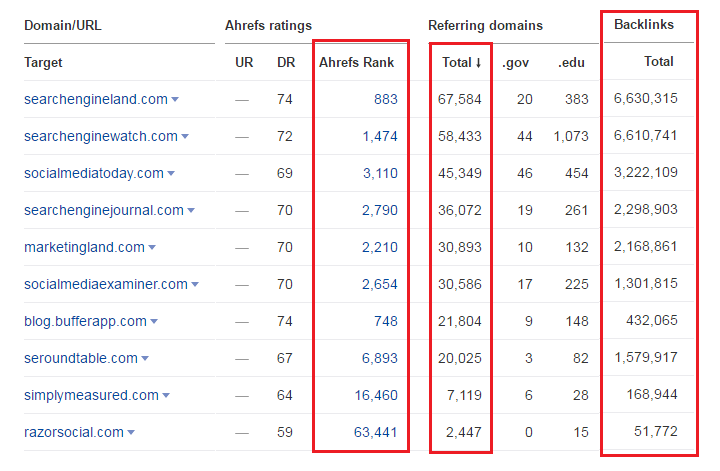Select backlinks total 3,222,109

[646, 172]
